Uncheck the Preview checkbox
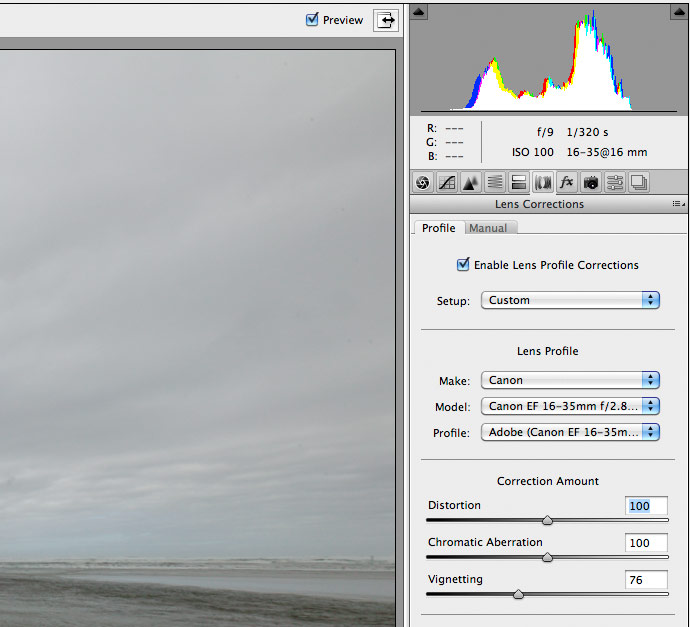 click(312, 19)
